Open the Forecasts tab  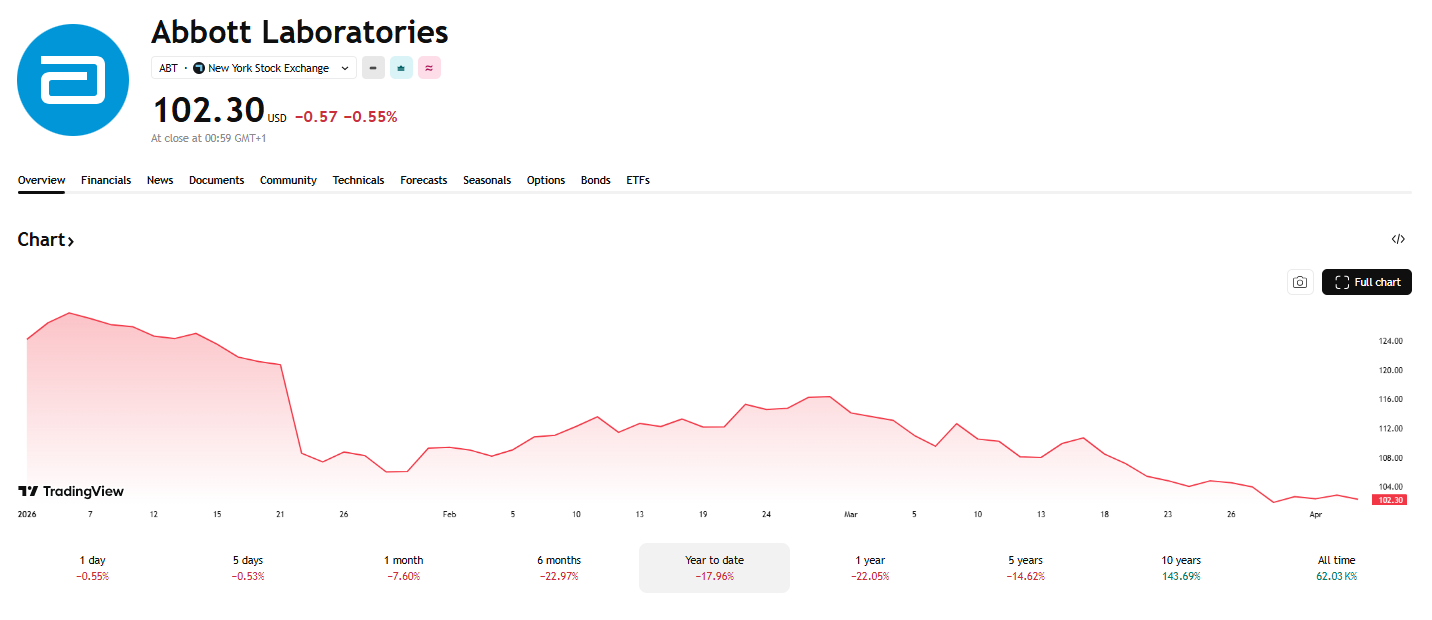point(424,180)
